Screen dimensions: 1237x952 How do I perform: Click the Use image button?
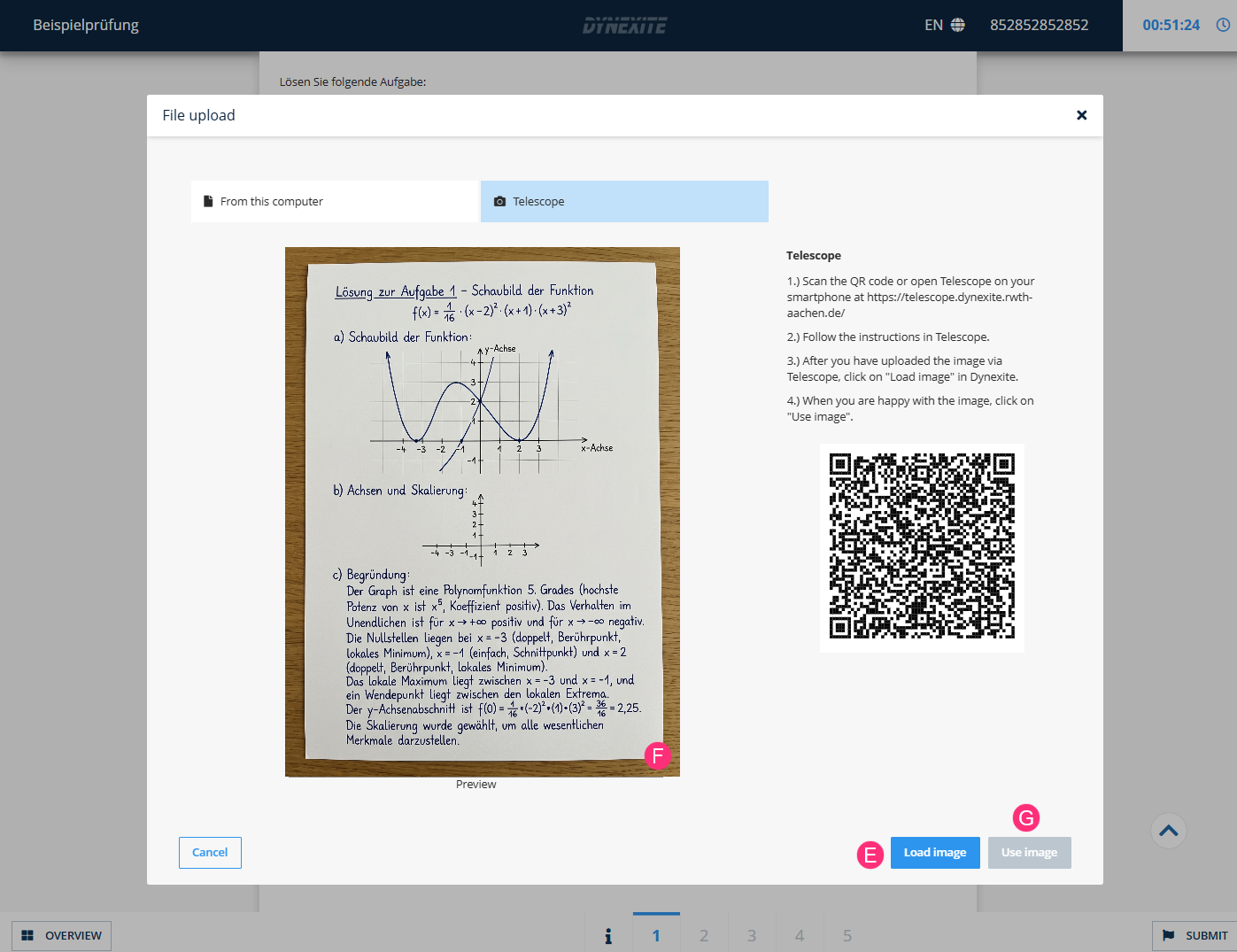(1029, 853)
